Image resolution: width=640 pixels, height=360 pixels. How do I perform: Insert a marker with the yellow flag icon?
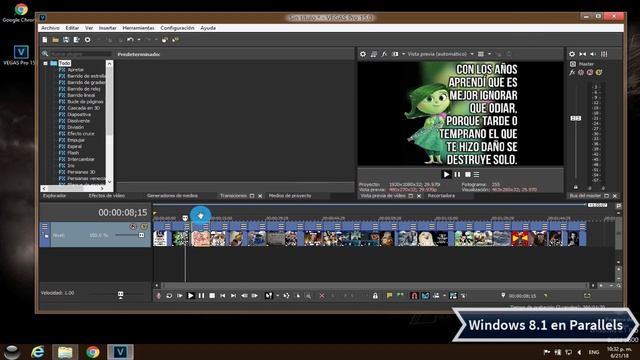[389, 296]
